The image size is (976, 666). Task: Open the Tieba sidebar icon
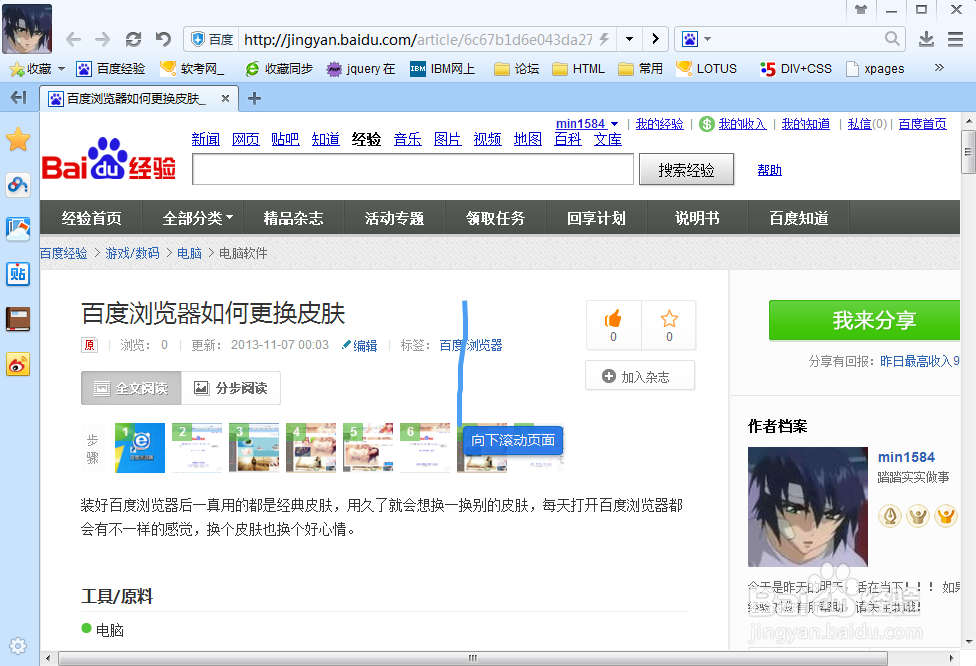click(18, 274)
